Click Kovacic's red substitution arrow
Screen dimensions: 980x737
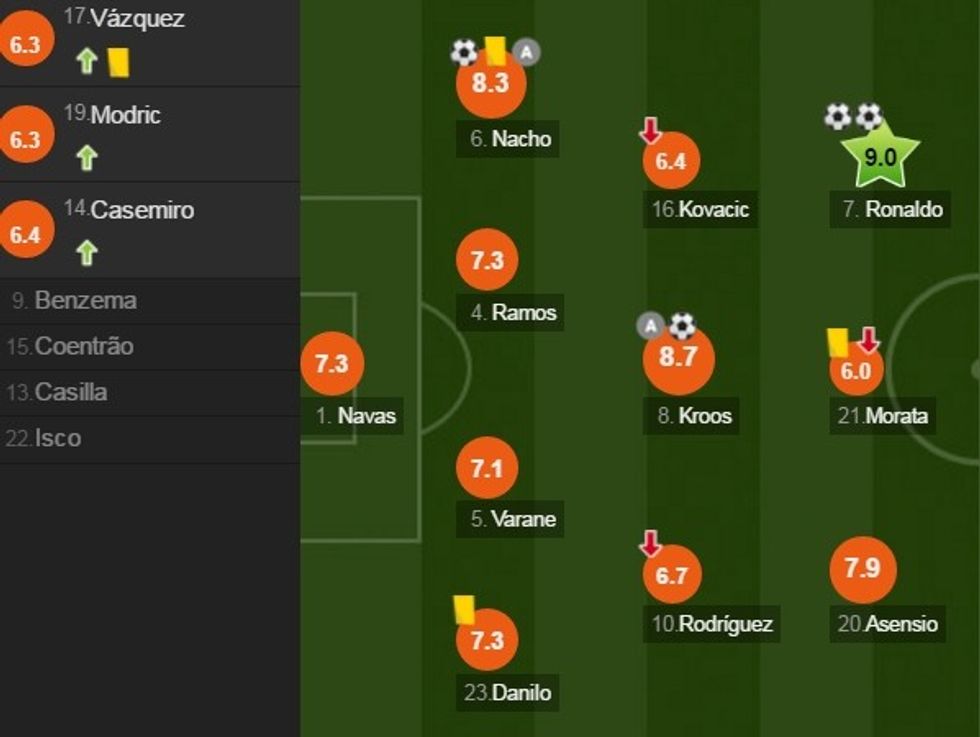pyautogui.click(x=650, y=130)
